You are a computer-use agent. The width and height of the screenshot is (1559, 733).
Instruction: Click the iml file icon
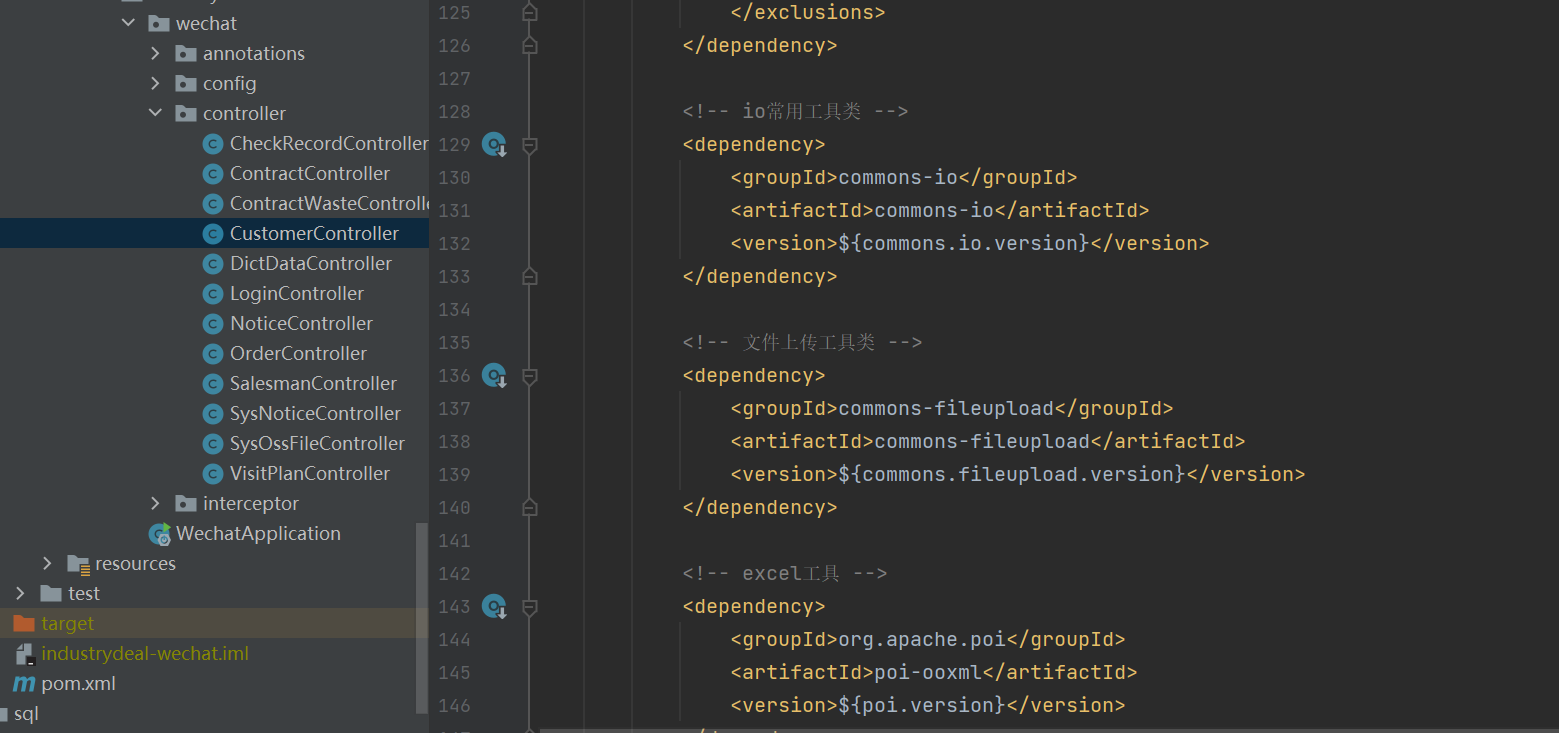point(25,654)
